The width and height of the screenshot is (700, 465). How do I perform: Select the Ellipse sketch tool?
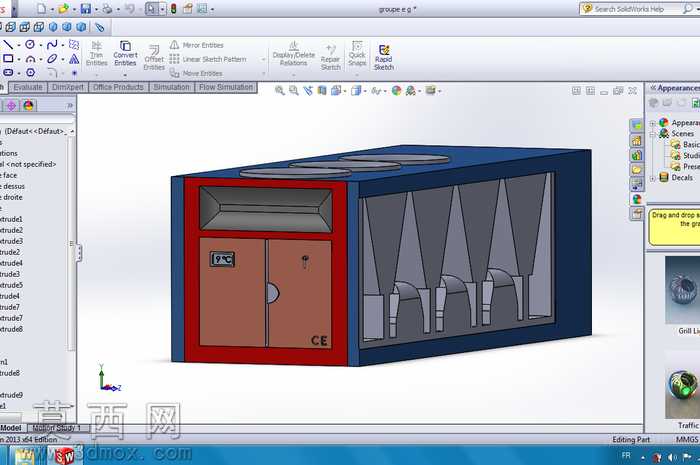coord(52,58)
